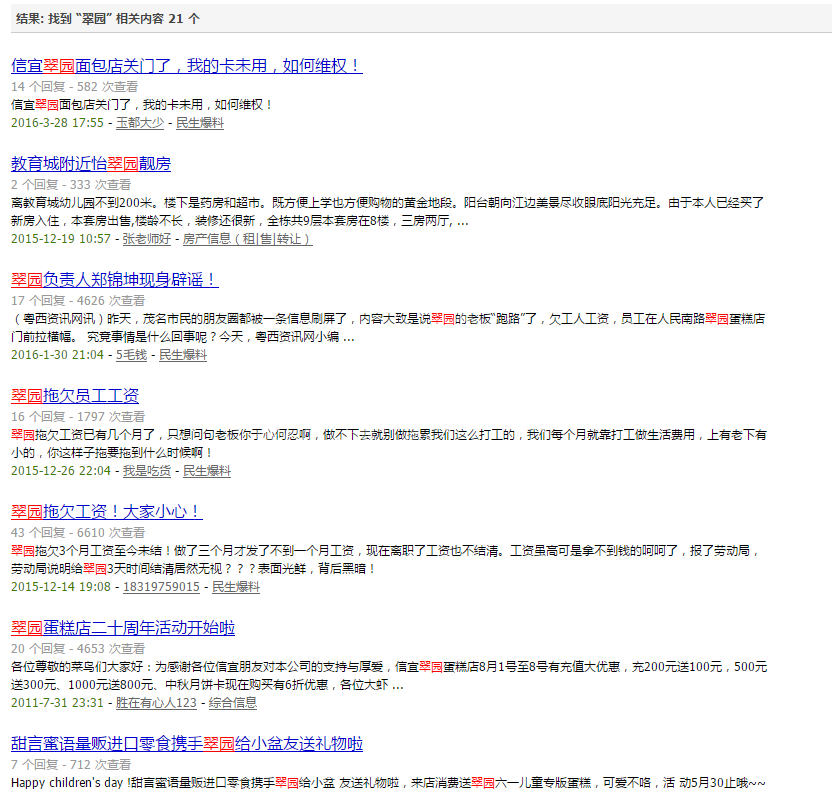
Task: Click the result count text 找到“翠园”相关内容 21 个
Action: (x=124, y=19)
